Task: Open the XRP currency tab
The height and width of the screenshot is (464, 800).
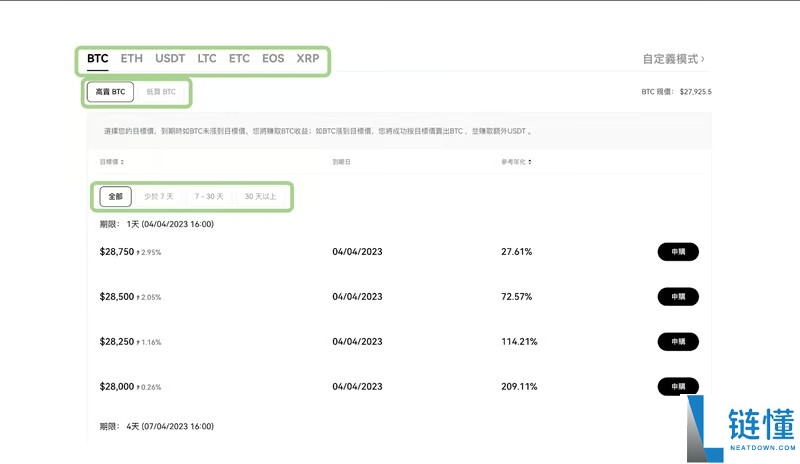Action: tap(308, 58)
